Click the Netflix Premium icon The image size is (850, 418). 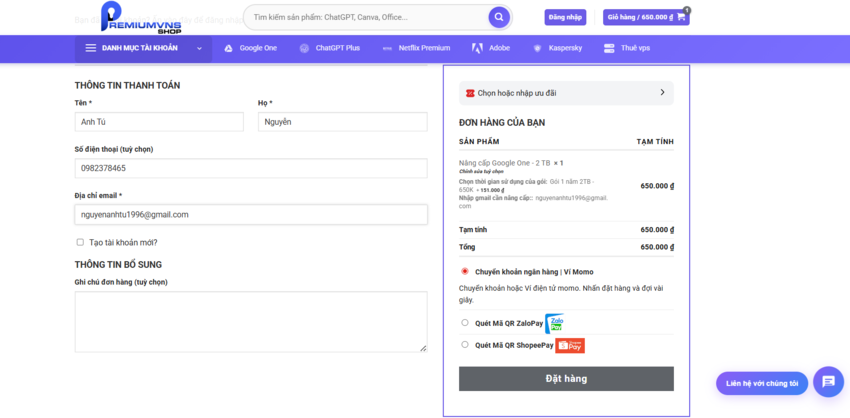click(387, 48)
